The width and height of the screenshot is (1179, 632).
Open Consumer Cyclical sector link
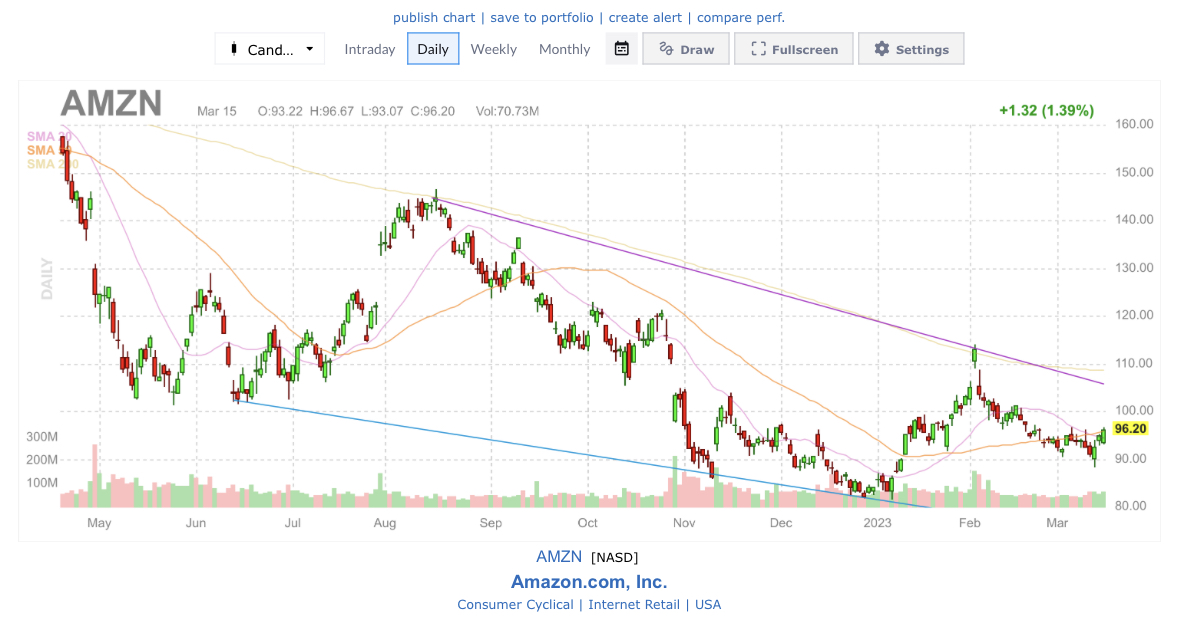tap(515, 604)
